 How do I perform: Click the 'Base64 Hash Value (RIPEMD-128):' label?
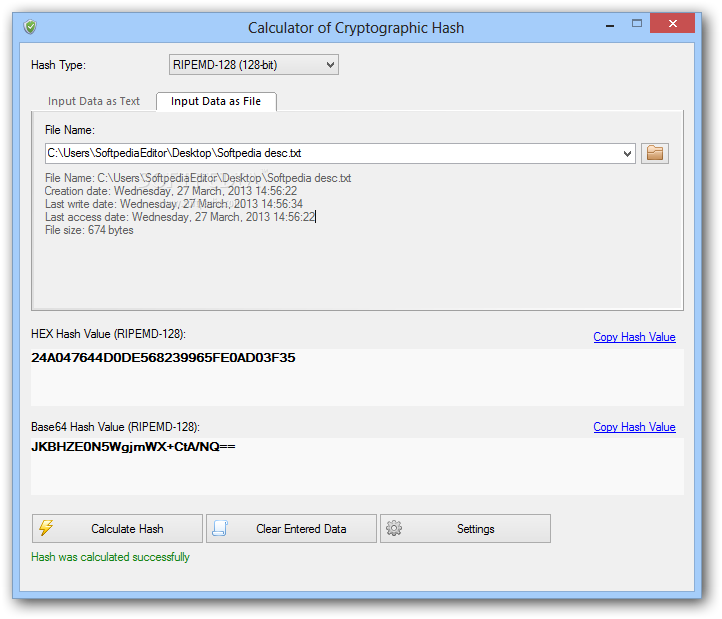point(116,427)
